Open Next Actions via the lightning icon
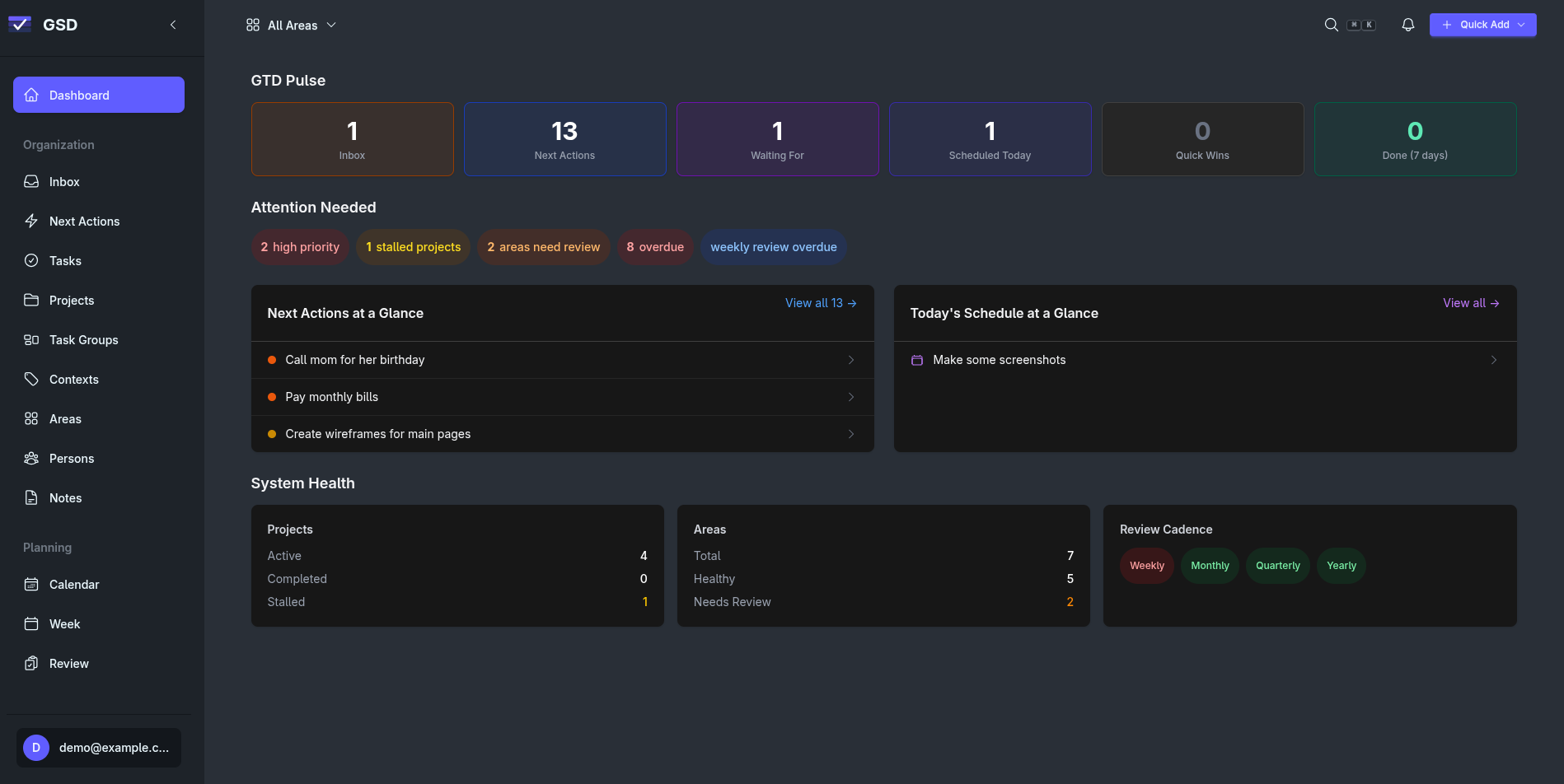This screenshot has width=1564, height=784. [x=31, y=221]
